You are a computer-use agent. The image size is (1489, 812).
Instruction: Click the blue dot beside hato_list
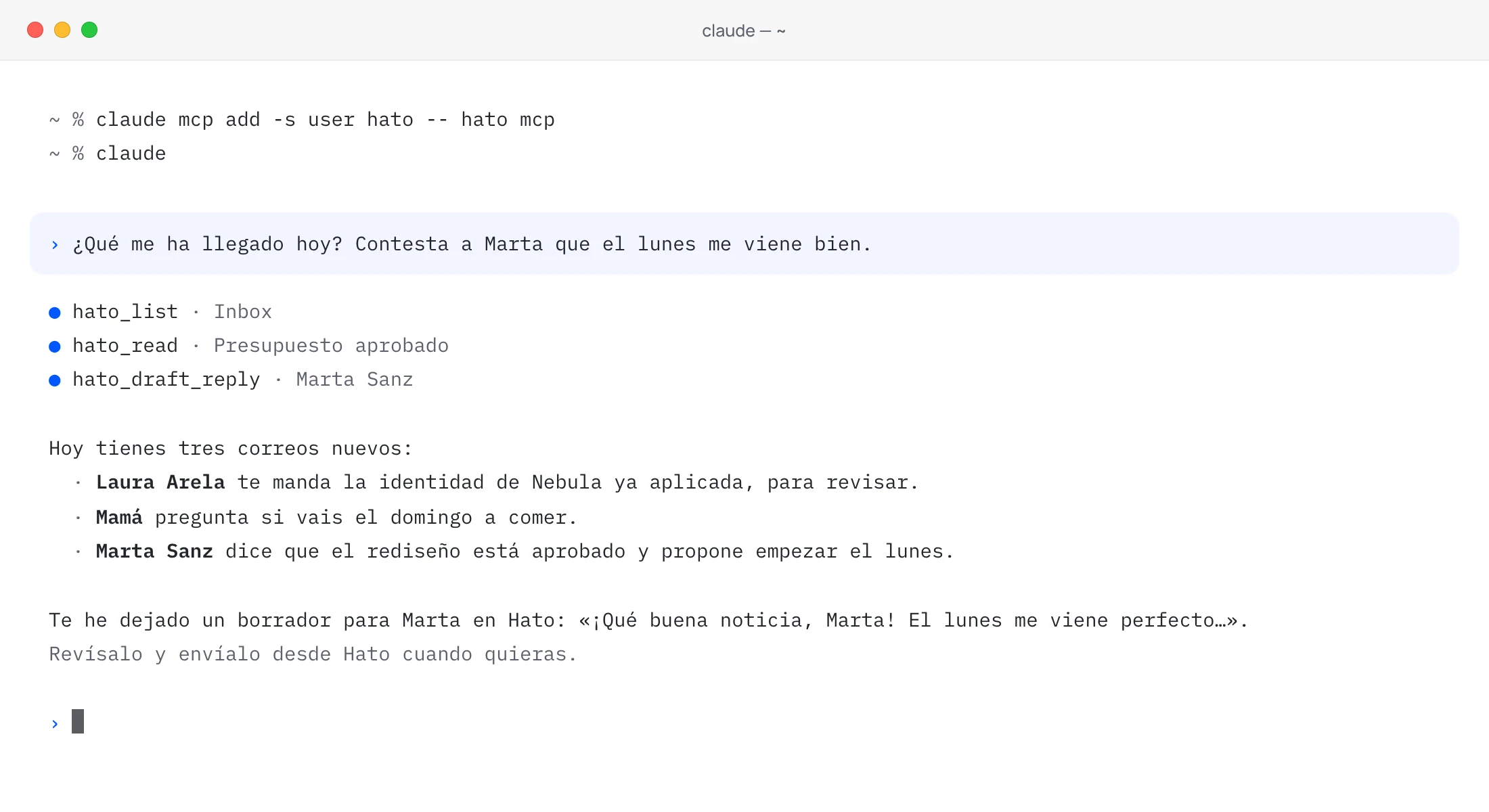click(55, 313)
